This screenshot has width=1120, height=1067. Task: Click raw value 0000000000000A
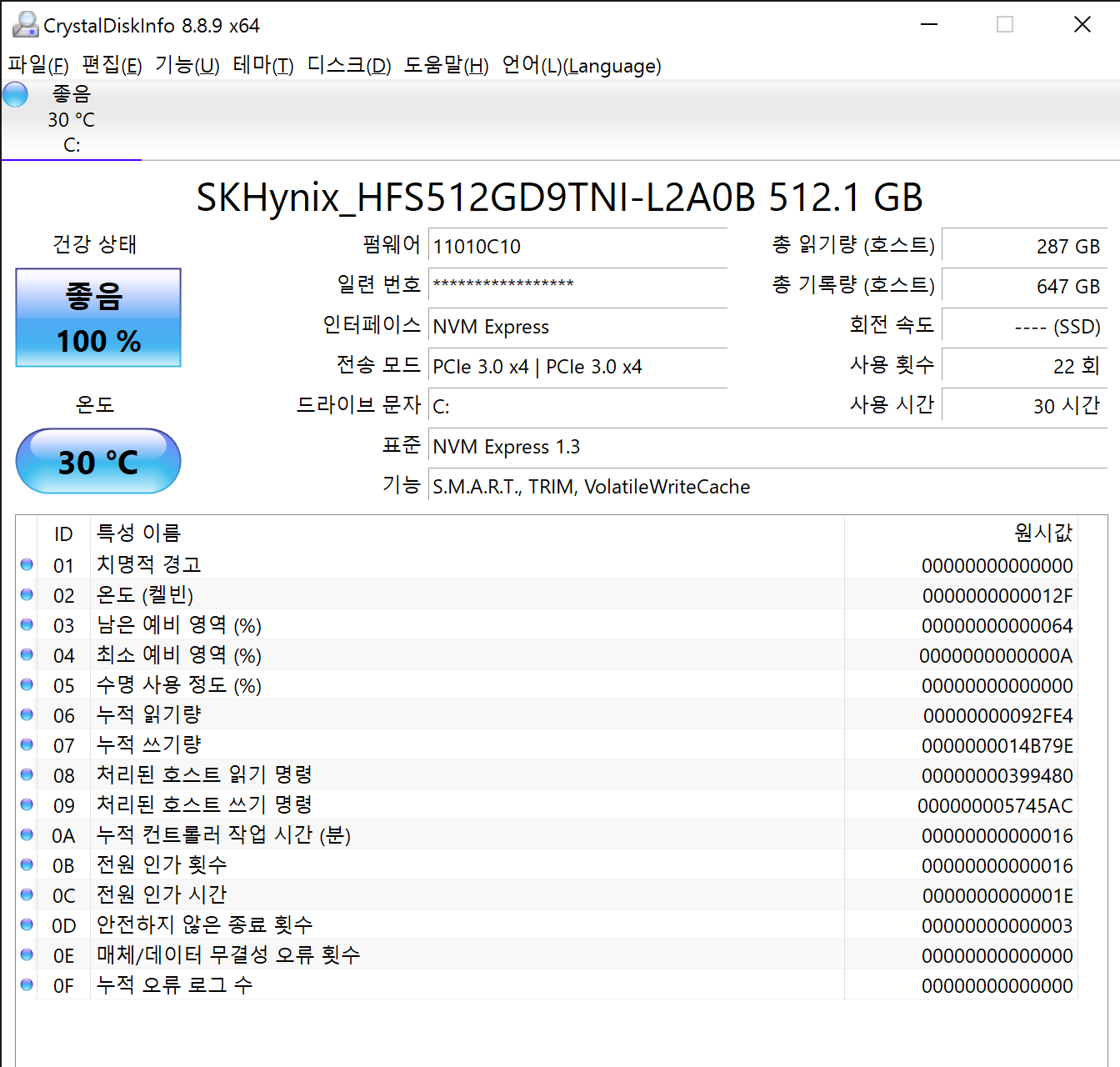point(996,655)
